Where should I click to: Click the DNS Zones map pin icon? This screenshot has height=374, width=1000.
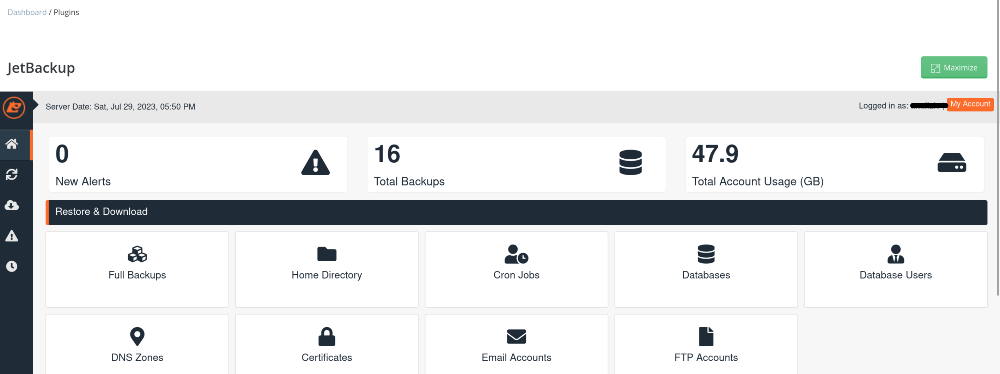tap(137, 336)
